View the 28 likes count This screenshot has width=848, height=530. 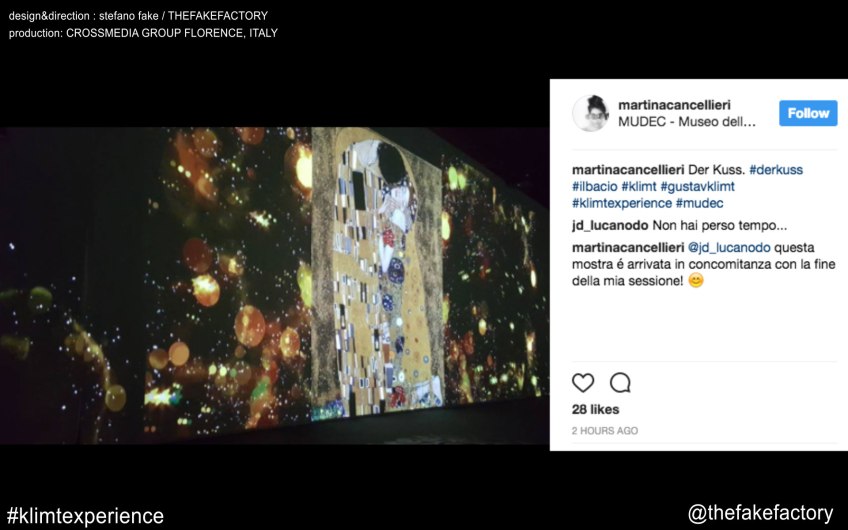[595, 409]
